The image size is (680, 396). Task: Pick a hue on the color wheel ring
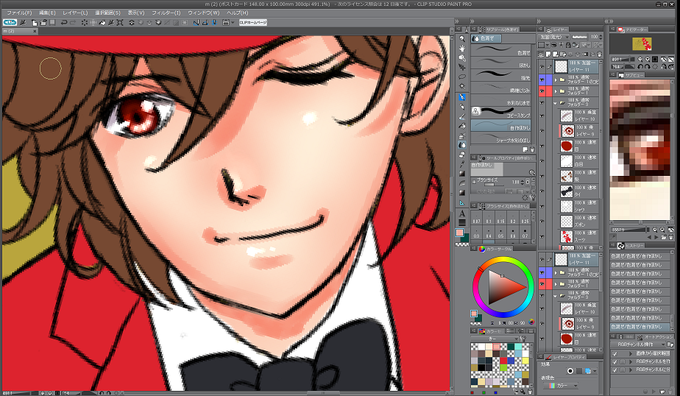(503, 260)
